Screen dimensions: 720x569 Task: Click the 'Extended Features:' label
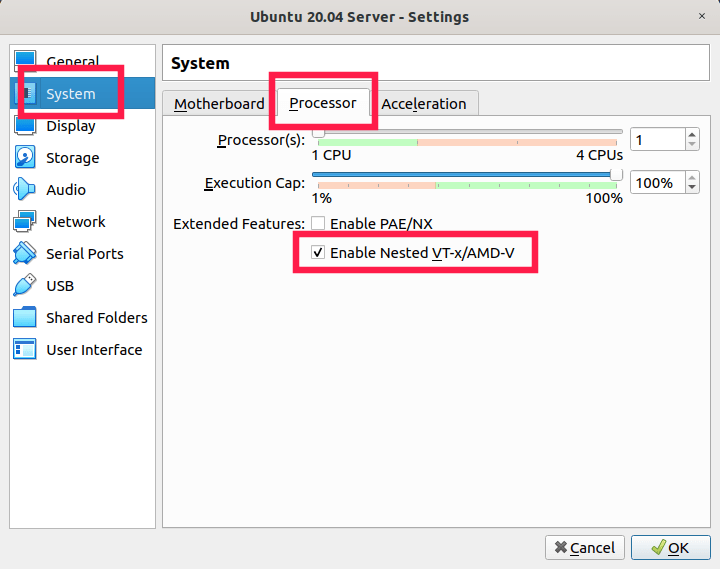pos(239,224)
